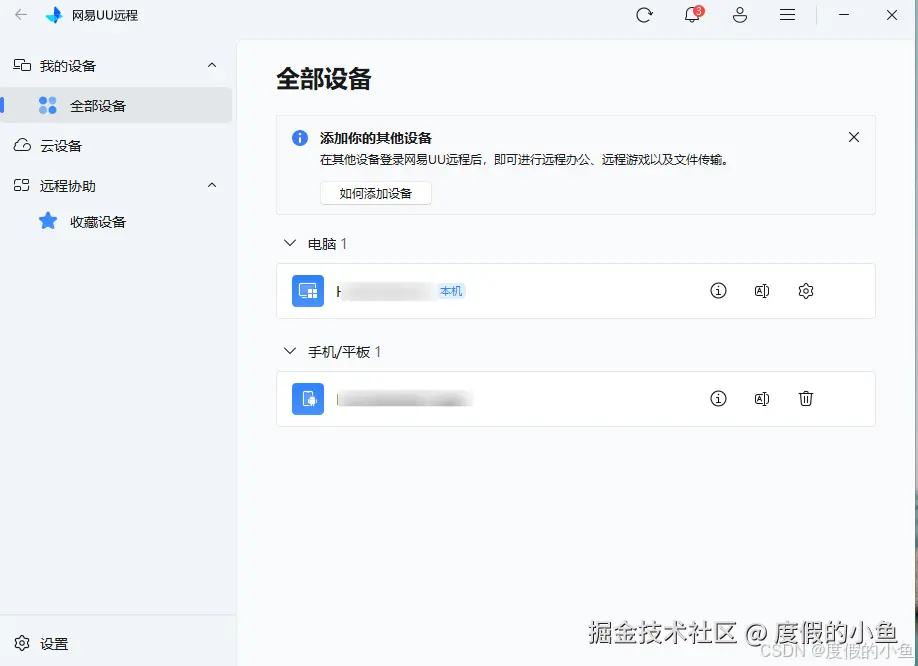View info of the computer device
This screenshot has height=666, width=918.
click(718, 290)
